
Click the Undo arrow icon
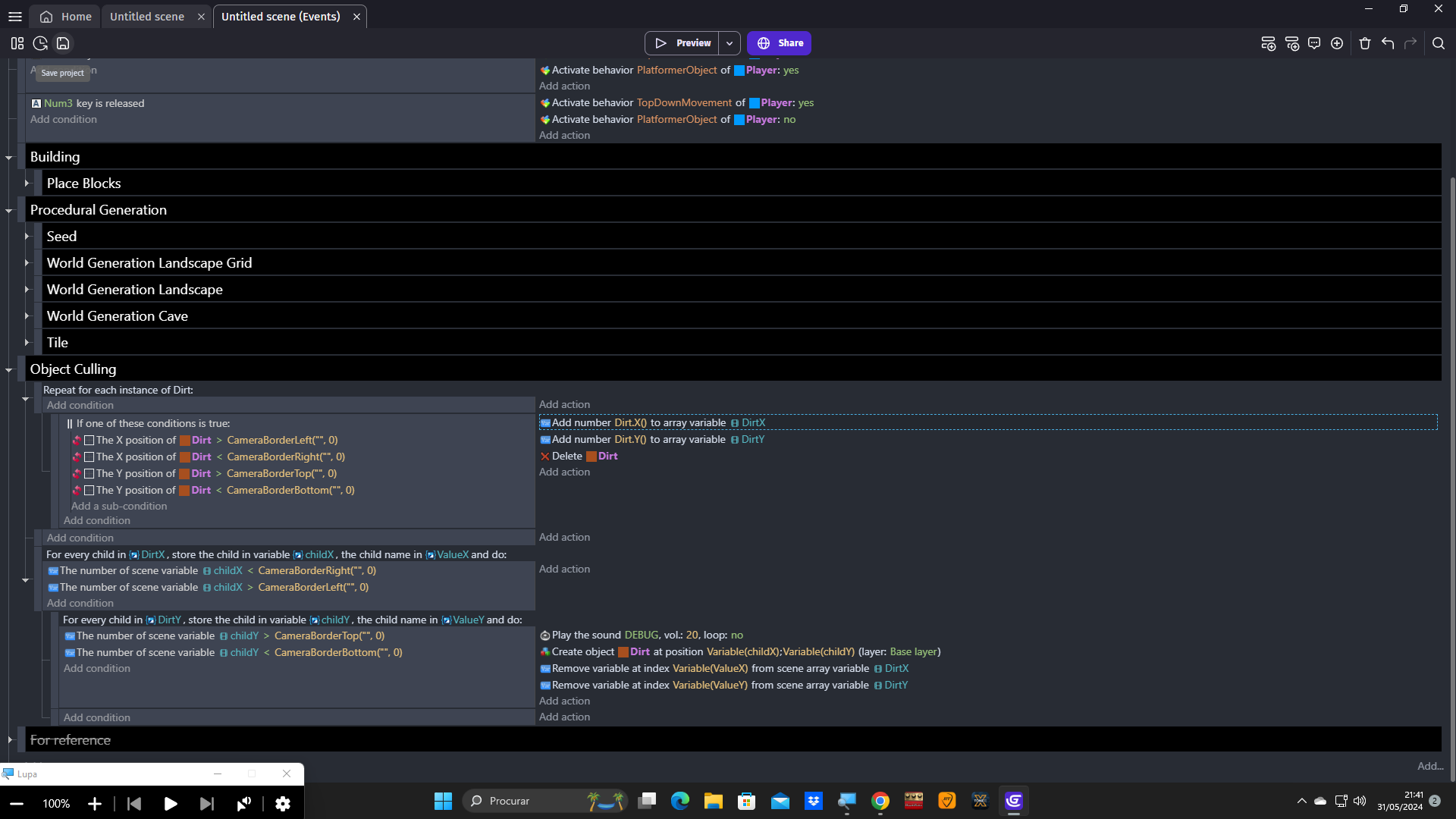[1388, 43]
